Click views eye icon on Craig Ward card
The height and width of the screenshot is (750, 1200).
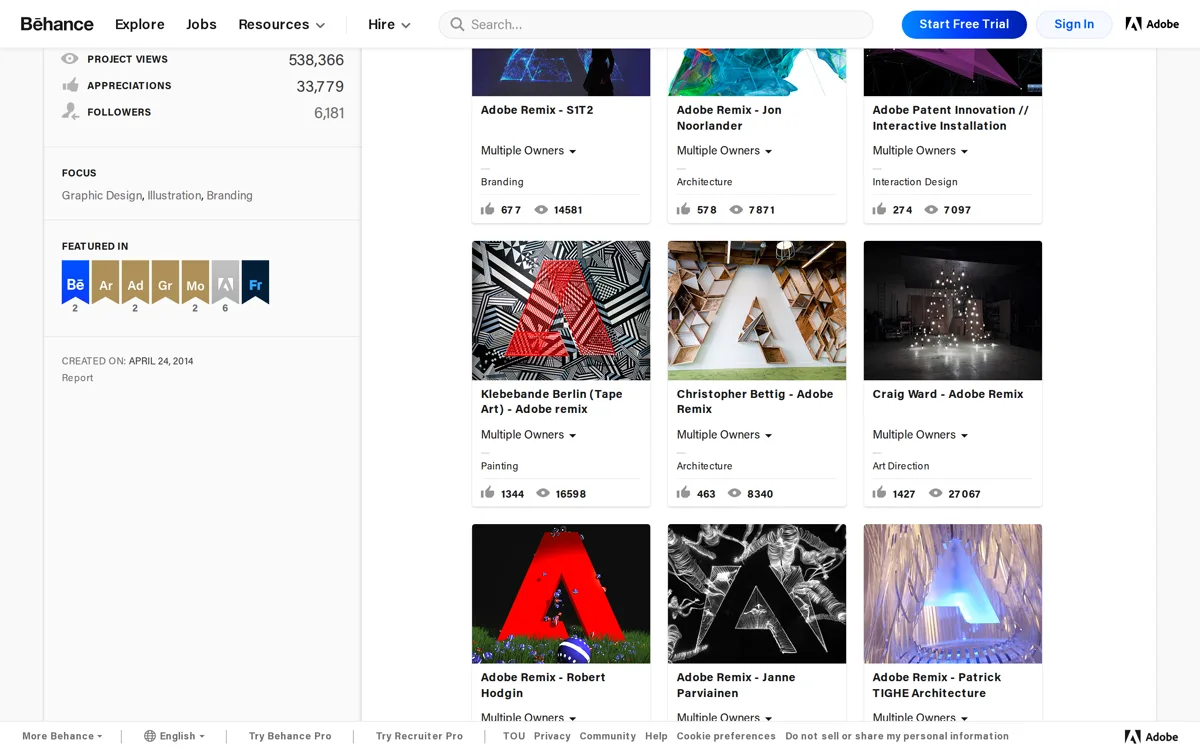click(x=936, y=494)
